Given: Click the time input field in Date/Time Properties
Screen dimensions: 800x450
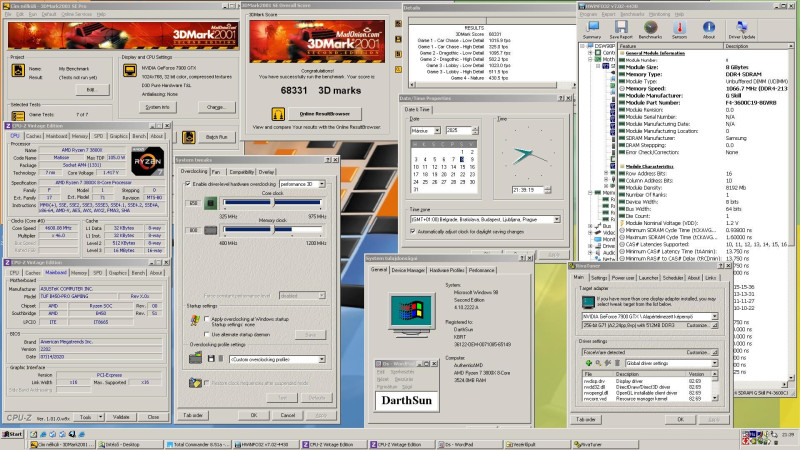Looking at the screenshot, I should pyautogui.click(x=528, y=190).
